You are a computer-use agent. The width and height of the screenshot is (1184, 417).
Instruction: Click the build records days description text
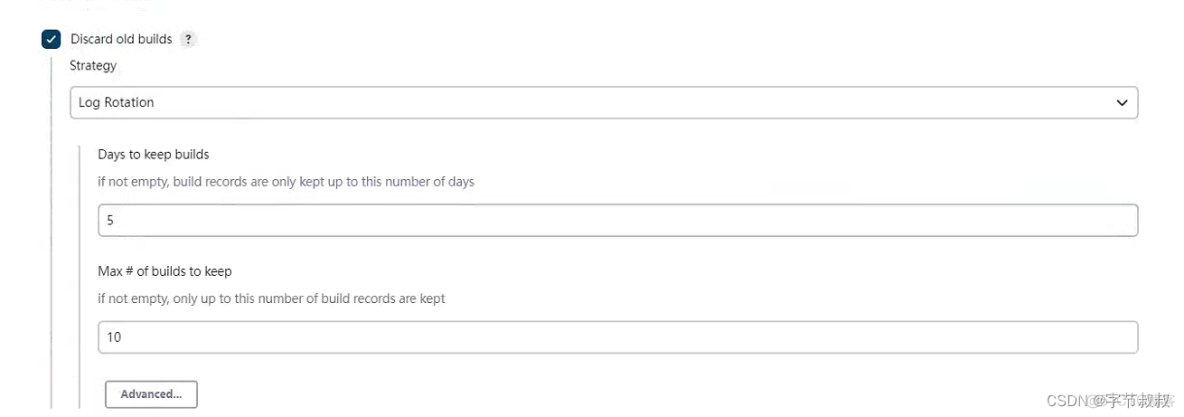[286, 182]
